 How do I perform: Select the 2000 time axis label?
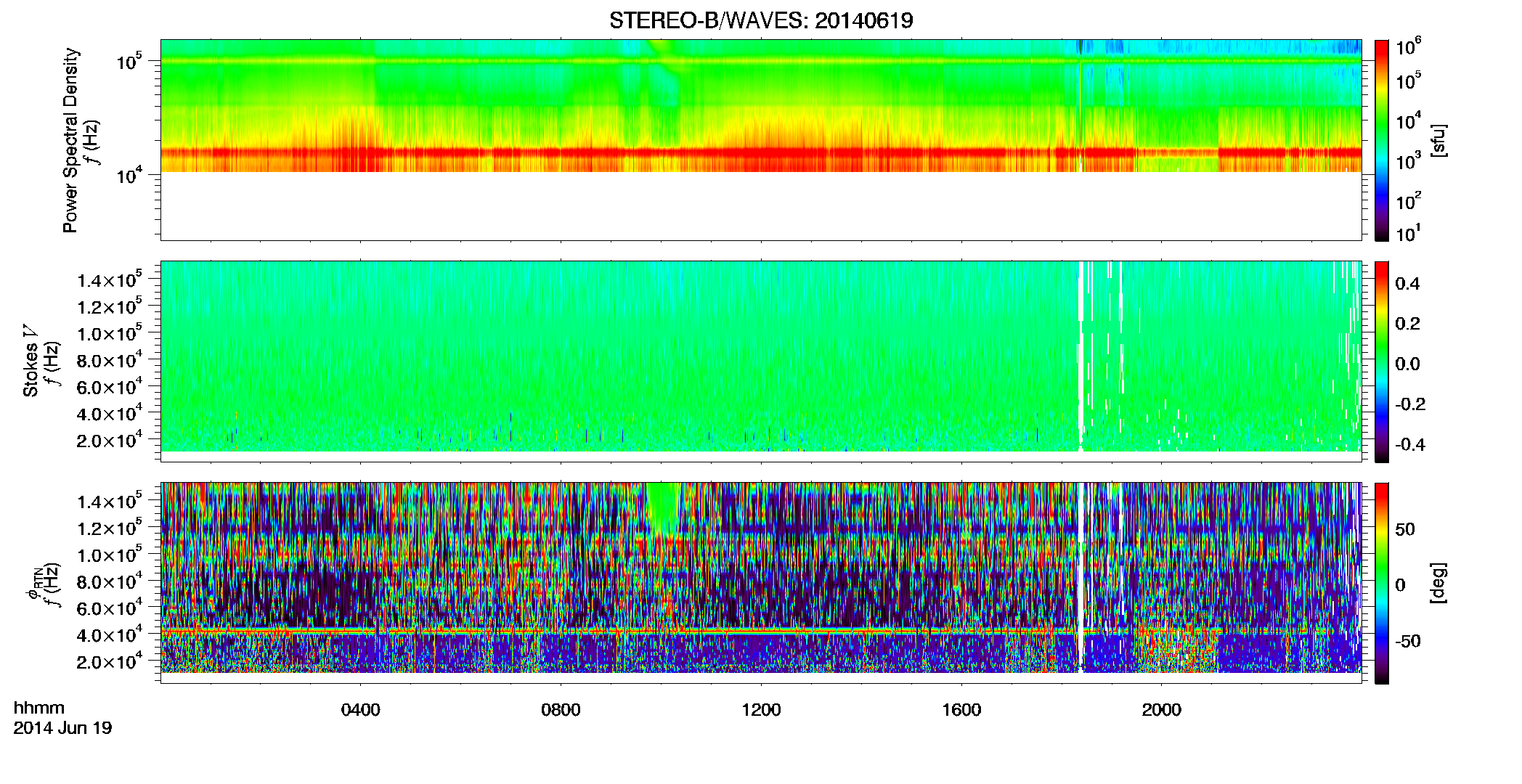(x=1161, y=710)
